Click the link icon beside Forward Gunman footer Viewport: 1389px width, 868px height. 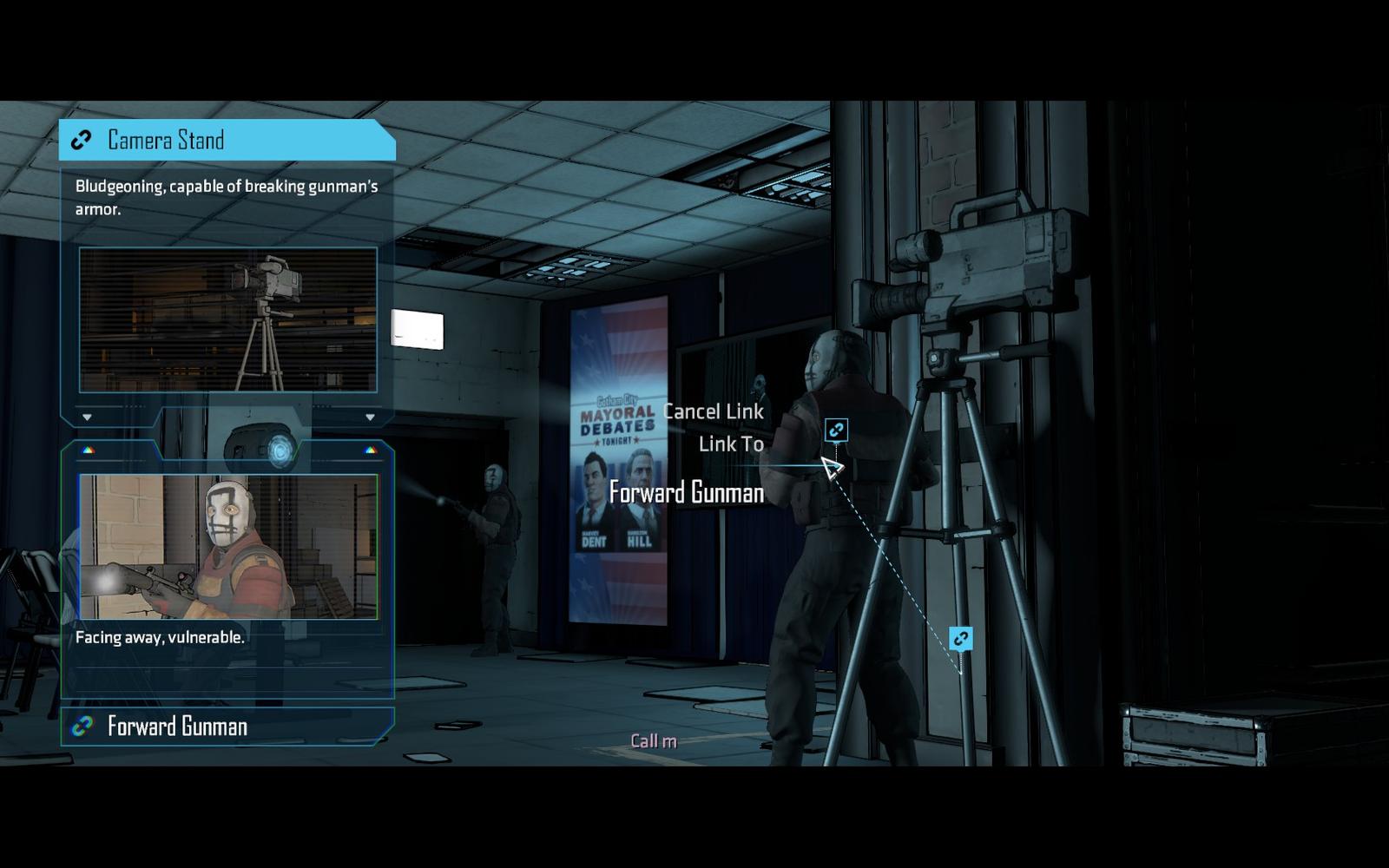82,727
